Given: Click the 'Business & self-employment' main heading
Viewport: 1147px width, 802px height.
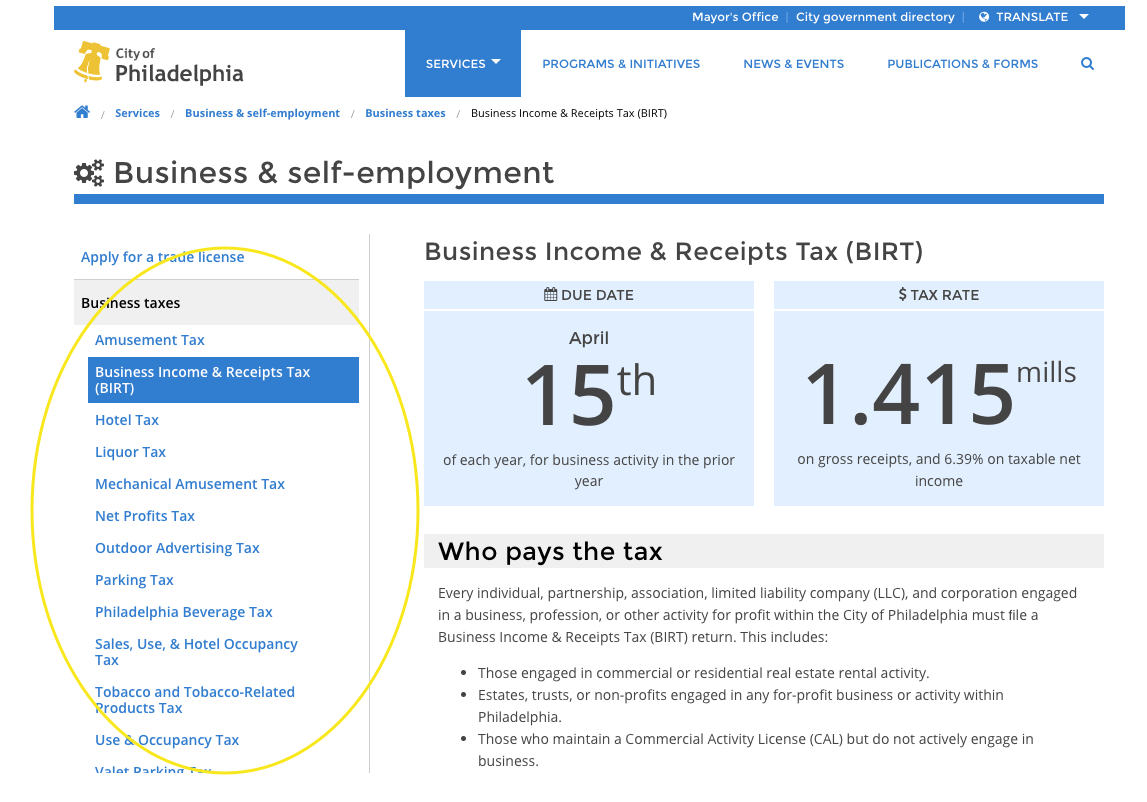Looking at the screenshot, I should pyautogui.click(x=334, y=173).
